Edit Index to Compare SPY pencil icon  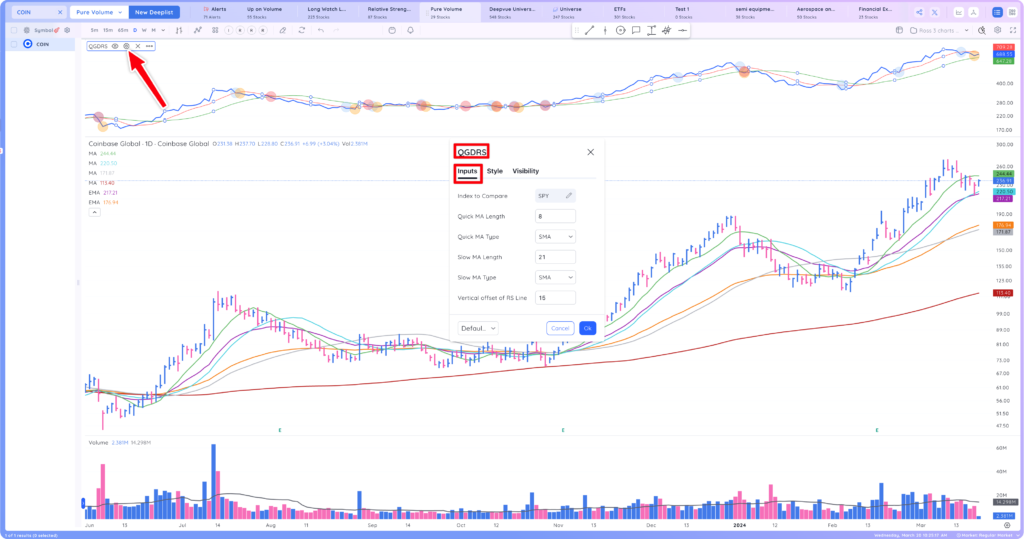click(x=569, y=195)
